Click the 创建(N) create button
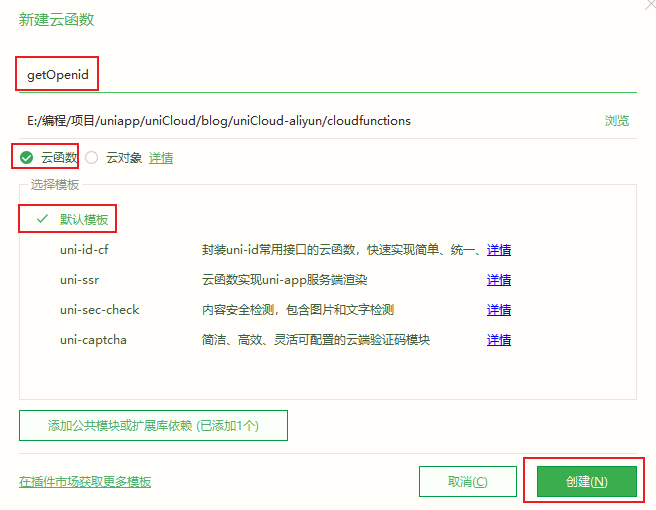656x510 pixels. pyautogui.click(x=587, y=482)
